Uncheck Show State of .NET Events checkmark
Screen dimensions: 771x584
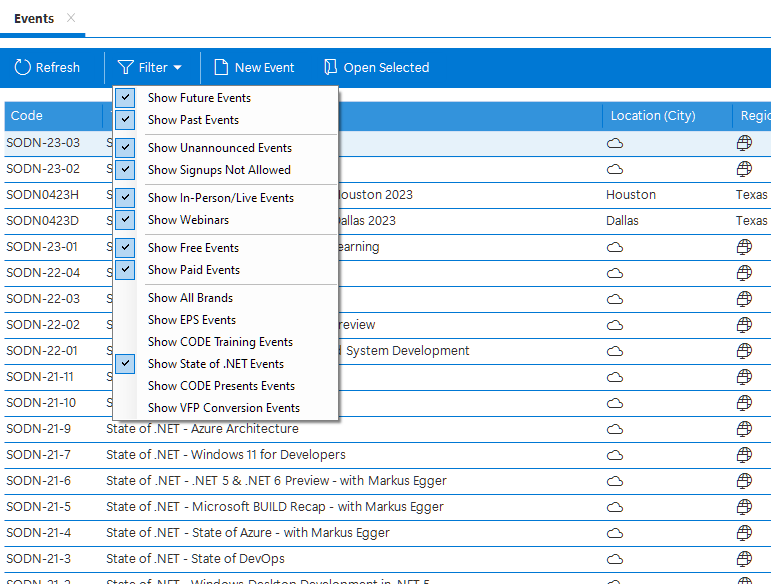click(x=125, y=364)
